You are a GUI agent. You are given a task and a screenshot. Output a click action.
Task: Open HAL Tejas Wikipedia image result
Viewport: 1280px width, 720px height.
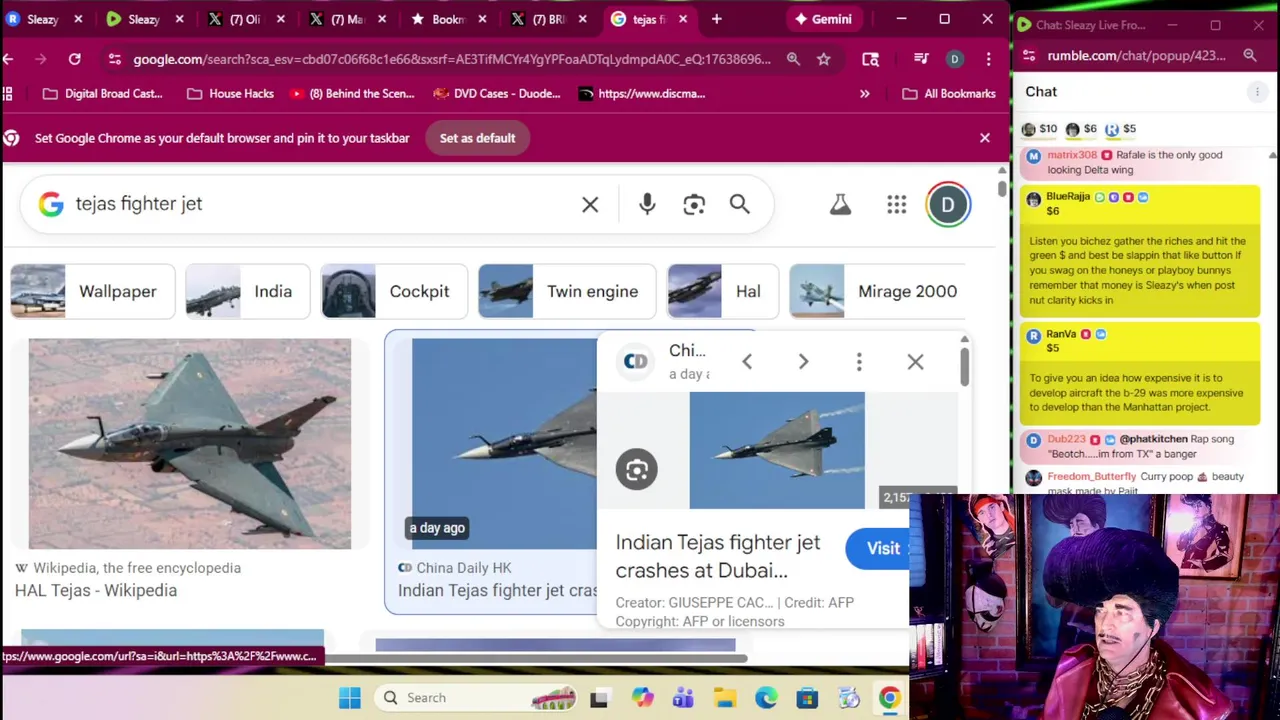(x=190, y=444)
